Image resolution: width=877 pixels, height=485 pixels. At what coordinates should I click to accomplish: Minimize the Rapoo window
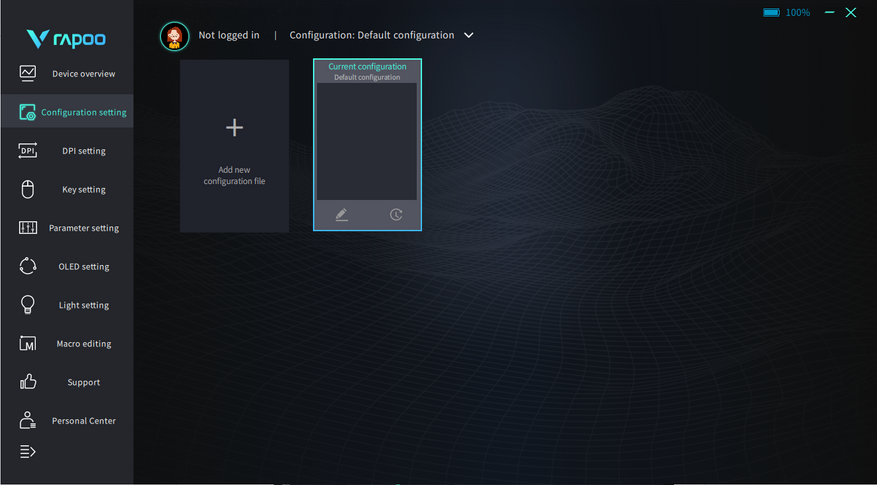[830, 12]
